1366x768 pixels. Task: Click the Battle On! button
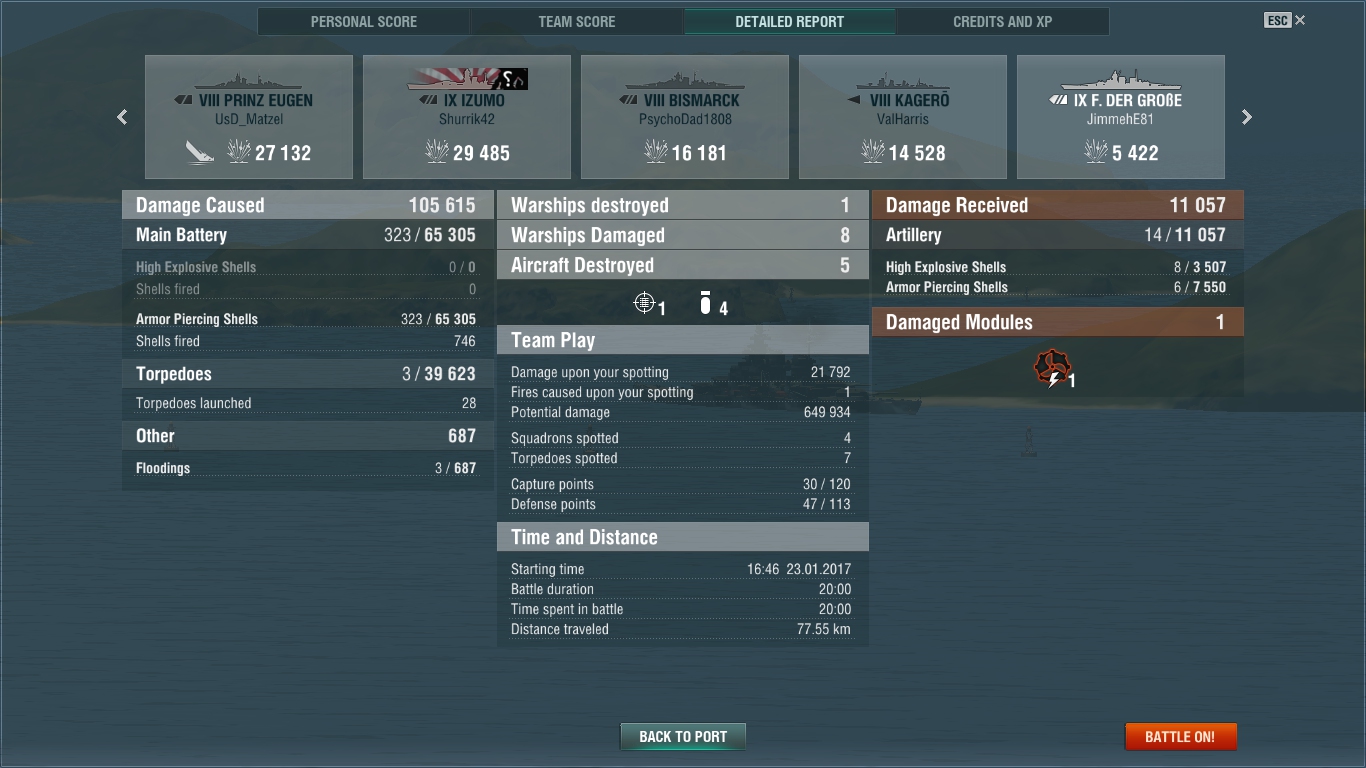tap(1180, 737)
